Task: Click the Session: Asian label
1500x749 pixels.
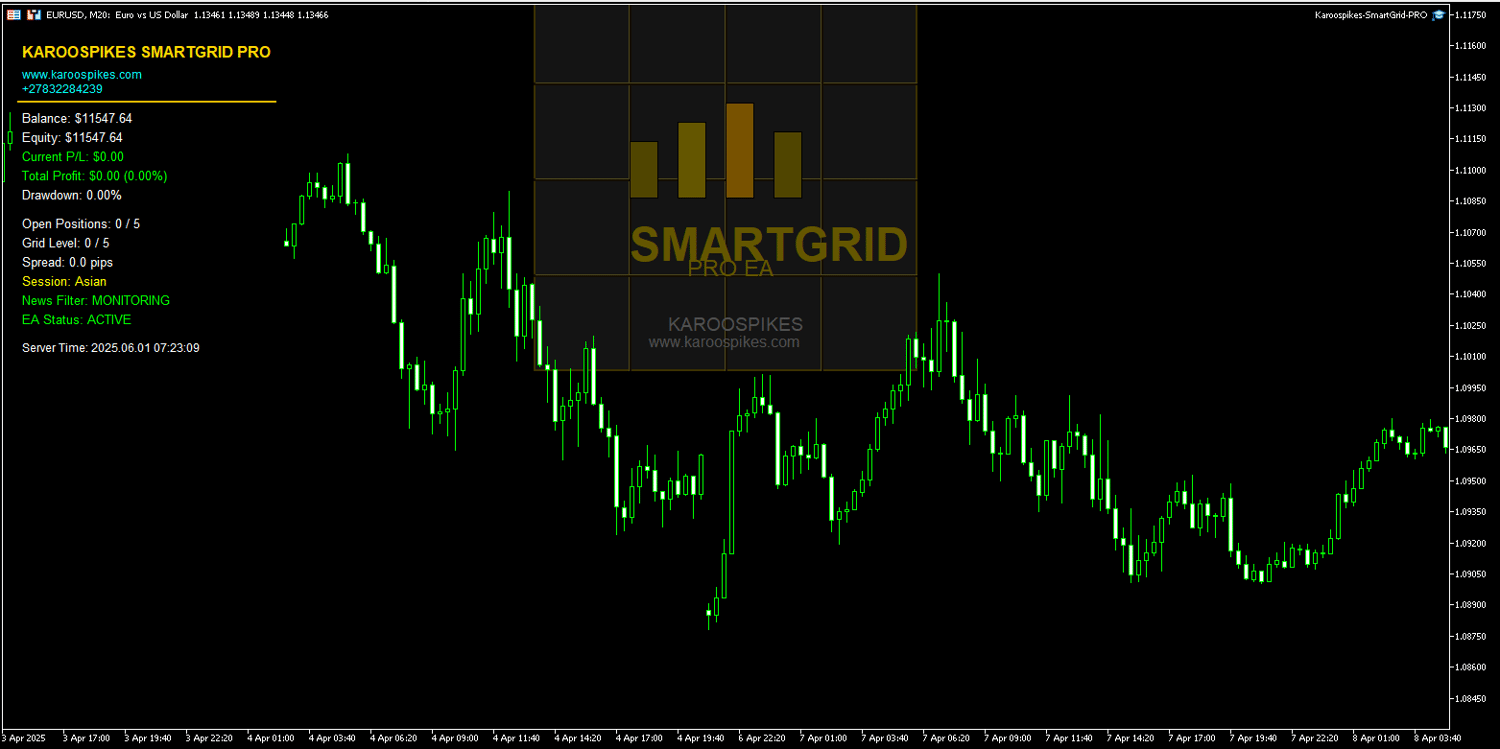Action: pyautogui.click(x=64, y=281)
